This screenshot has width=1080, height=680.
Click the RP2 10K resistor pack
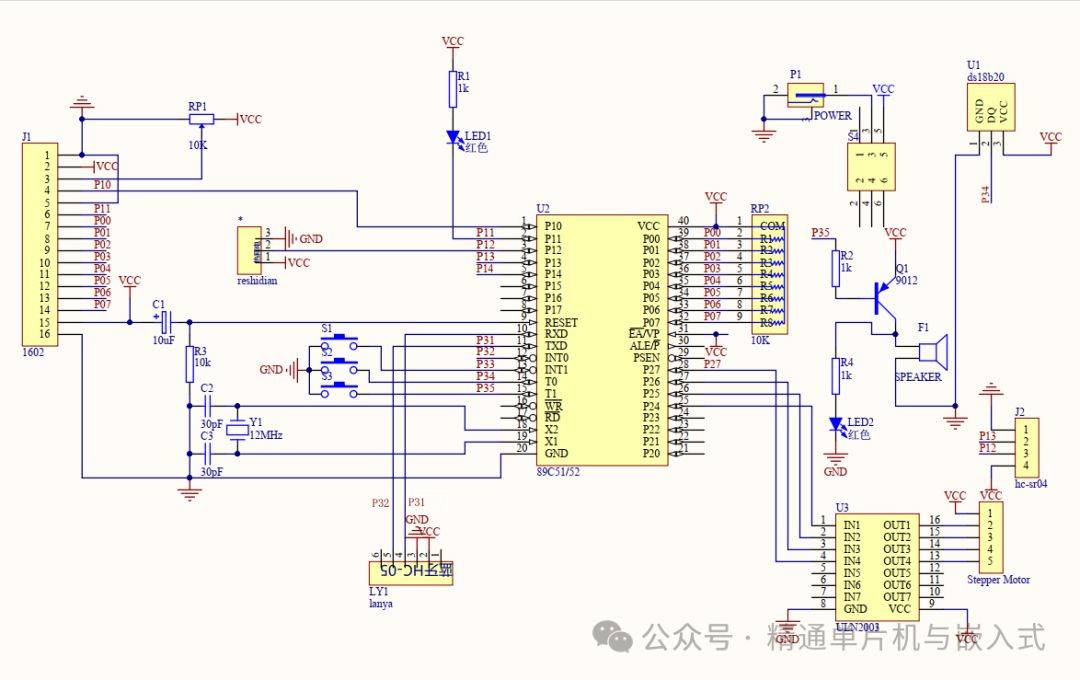[x=770, y=274]
